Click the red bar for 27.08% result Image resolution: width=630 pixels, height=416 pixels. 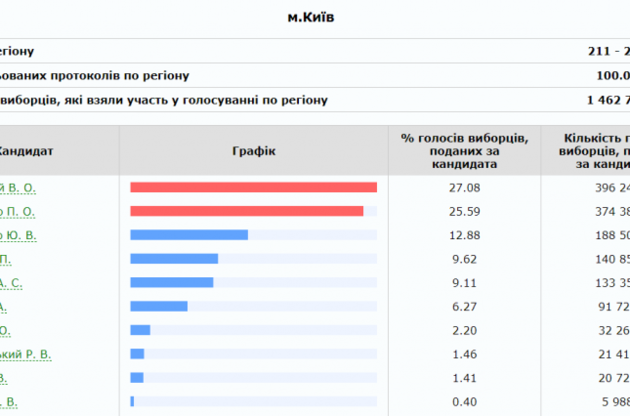tap(253, 187)
